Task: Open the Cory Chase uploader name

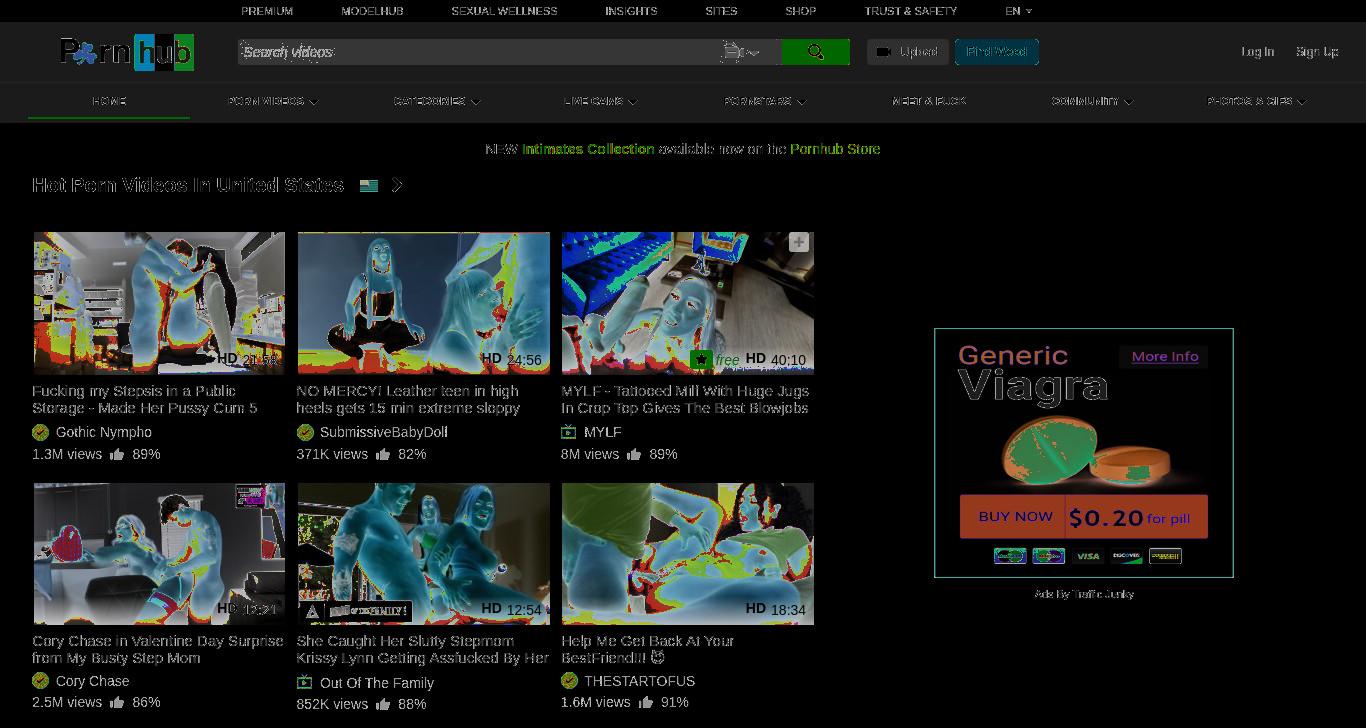Action: (x=93, y=681)
